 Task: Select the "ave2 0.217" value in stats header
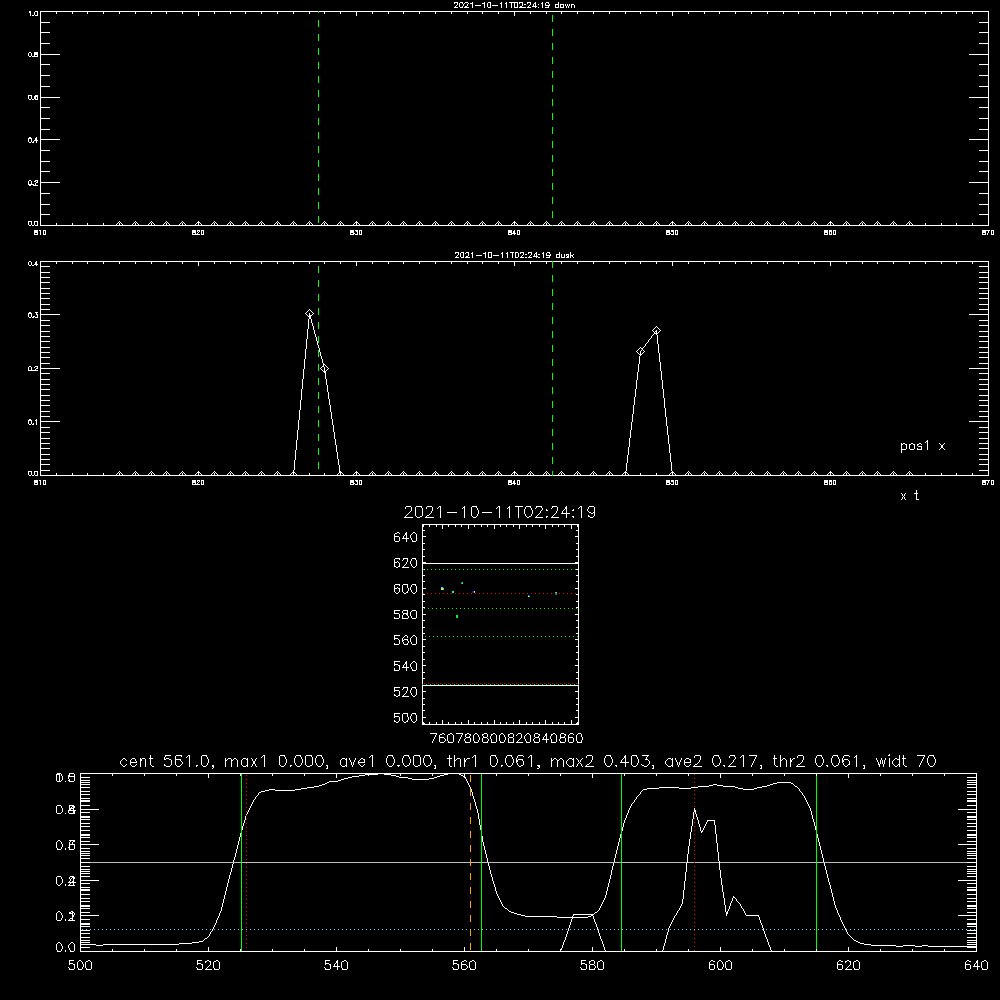pos(710,761)
